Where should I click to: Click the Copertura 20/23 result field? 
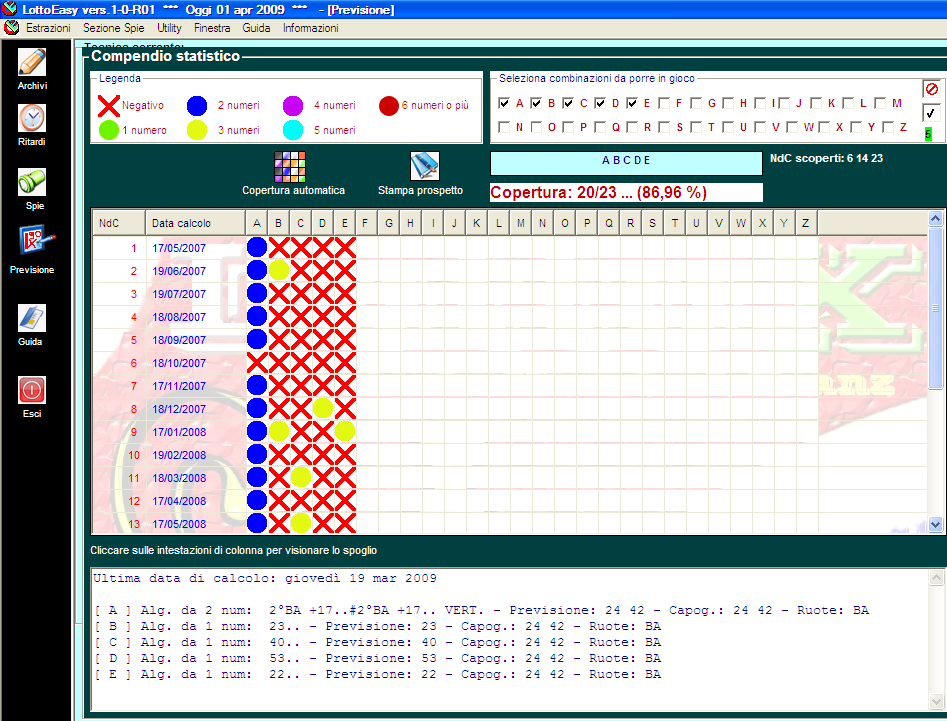626,193
